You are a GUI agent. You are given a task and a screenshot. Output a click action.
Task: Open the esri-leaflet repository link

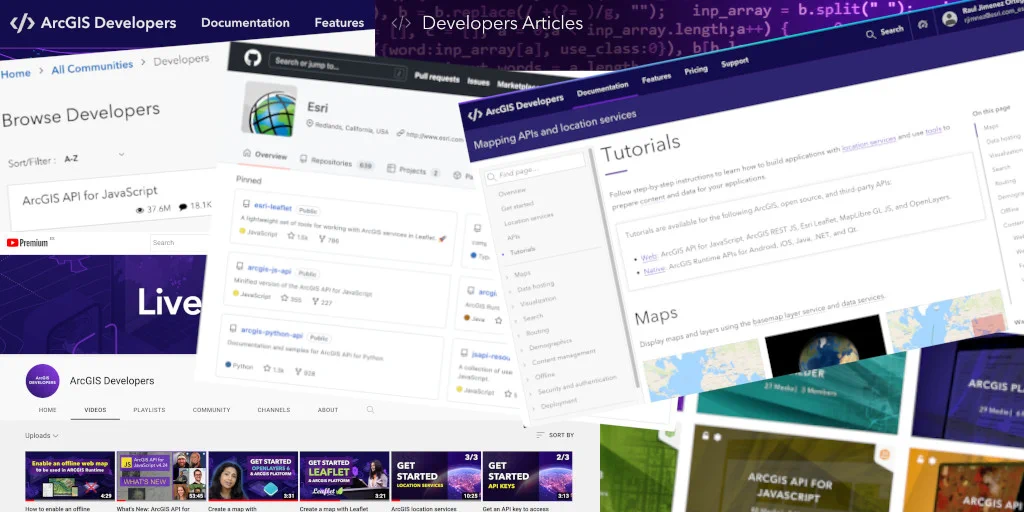point(272,206)
